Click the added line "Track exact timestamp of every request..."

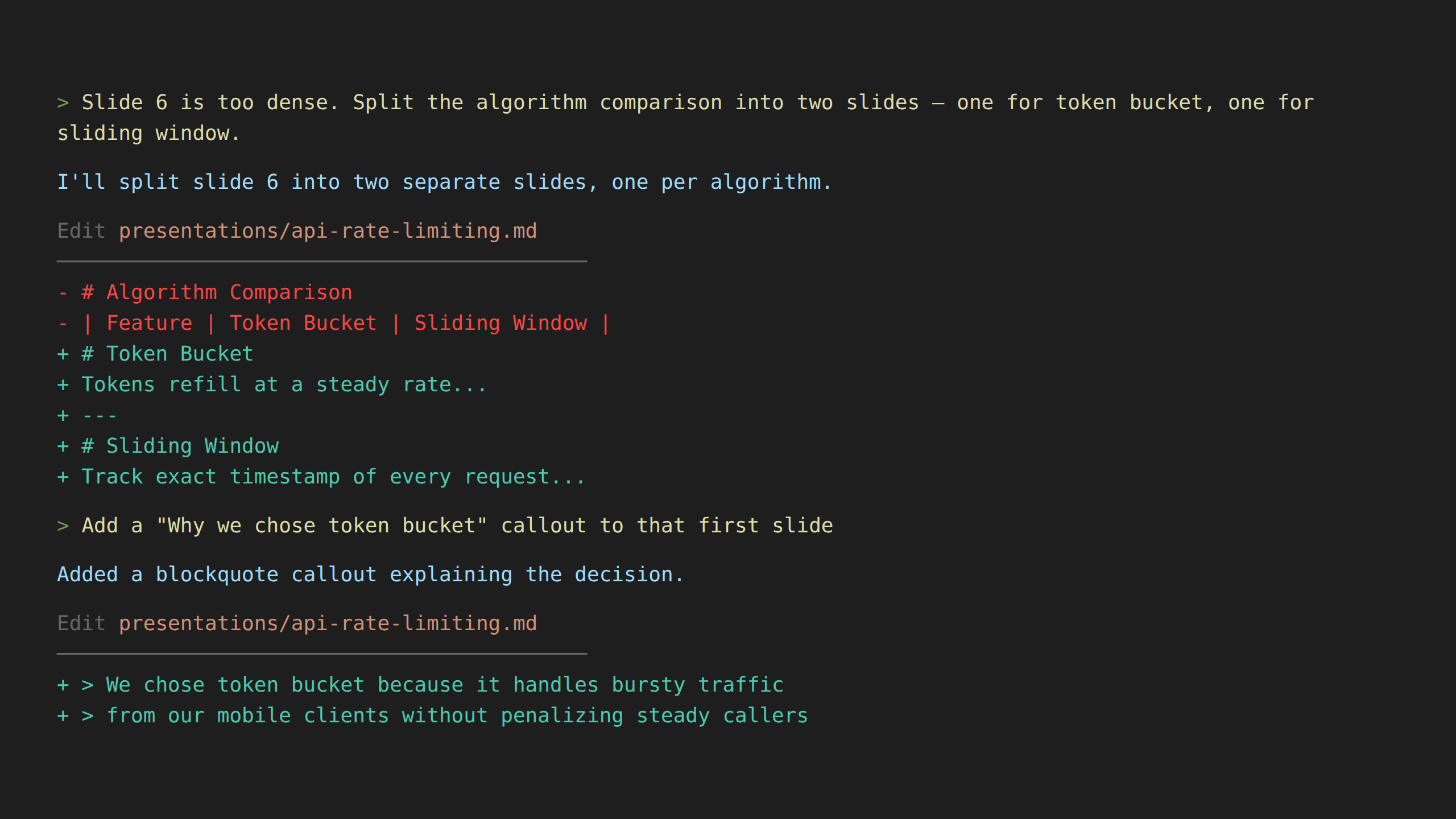click(333, 477)
